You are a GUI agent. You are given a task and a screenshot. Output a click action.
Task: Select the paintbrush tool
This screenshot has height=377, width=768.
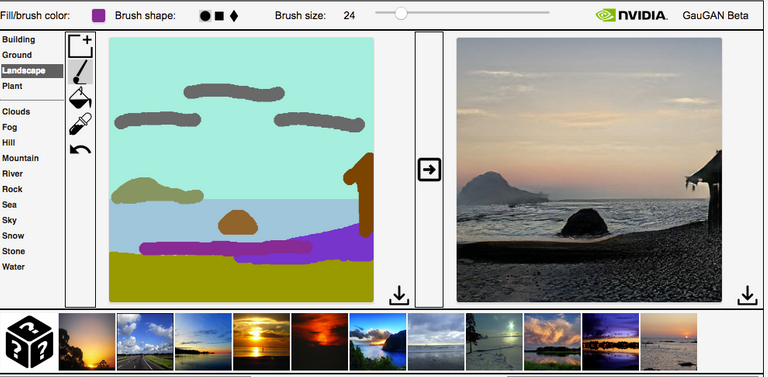click(x=80, y=72)
